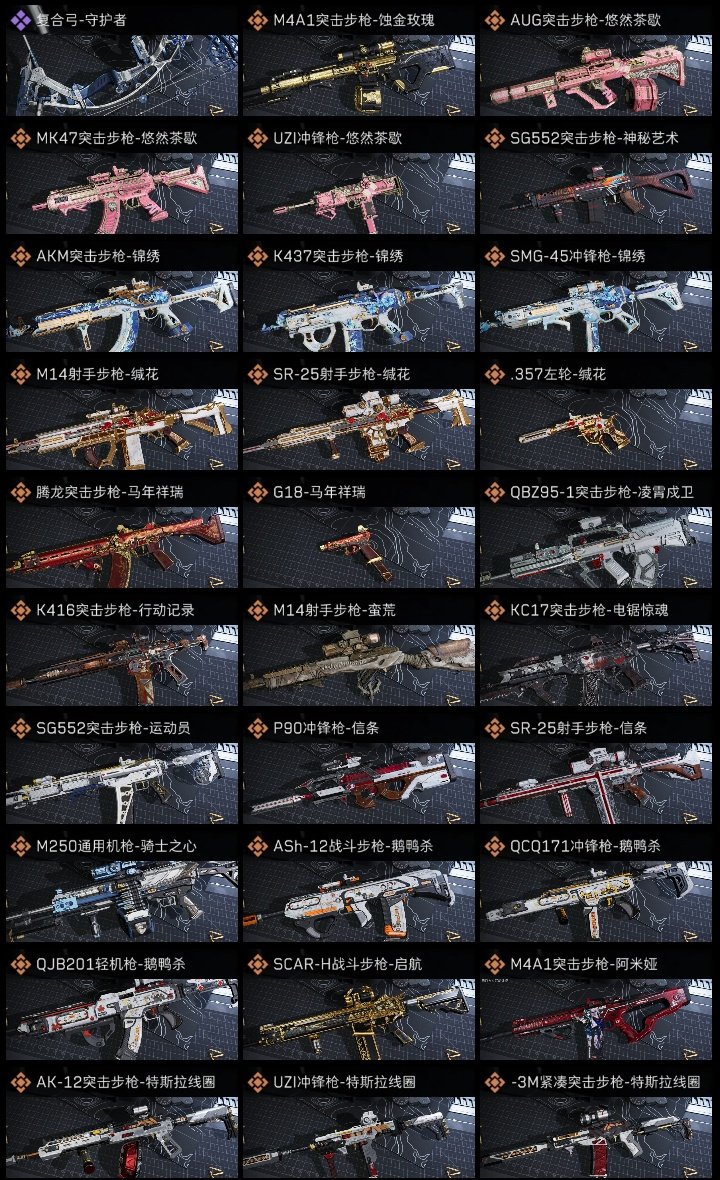Select the M4A1突击步枪-阿米娅 red rifle thumbnail

596,1020
